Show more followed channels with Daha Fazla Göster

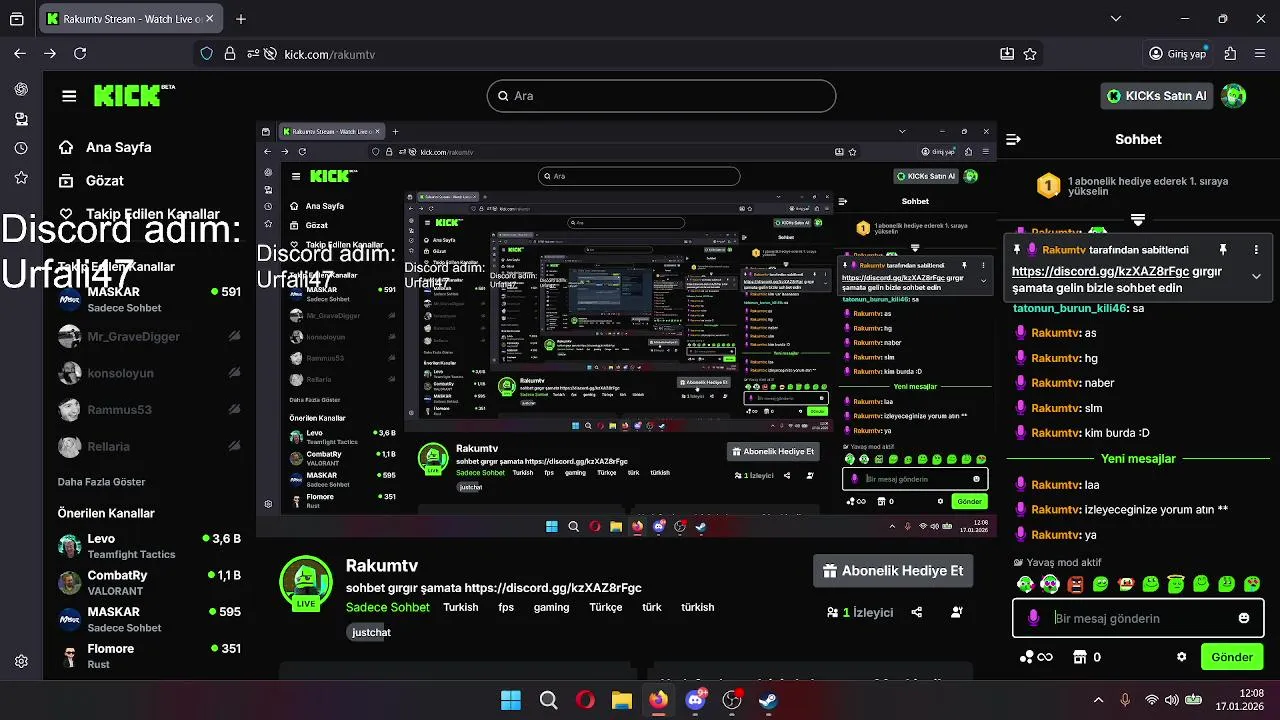click(x=101, y=482)
